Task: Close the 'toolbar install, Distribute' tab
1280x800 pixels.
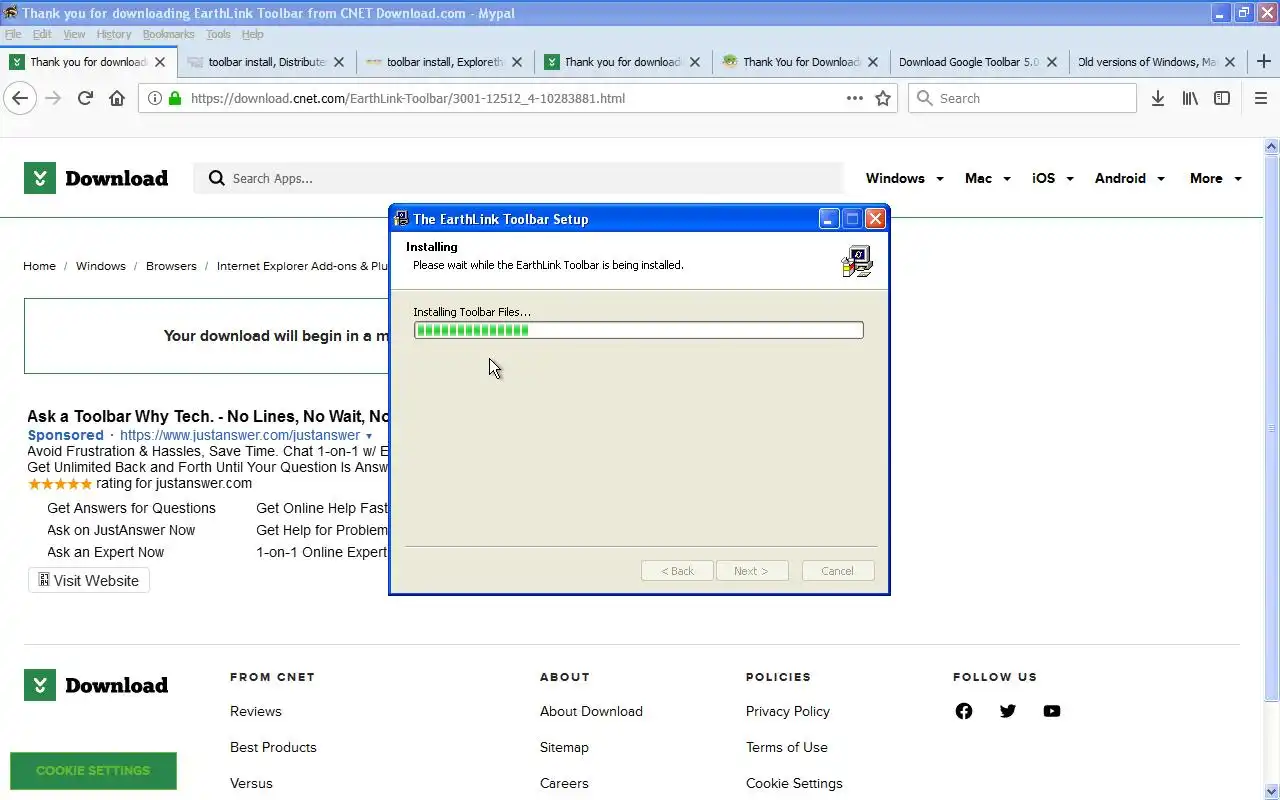Action: point(338,62)
